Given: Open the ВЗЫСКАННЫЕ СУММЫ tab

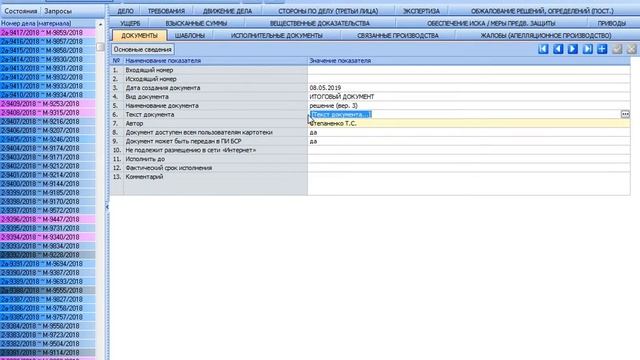Looking at the screenshot, I should [x=196, y=23].
